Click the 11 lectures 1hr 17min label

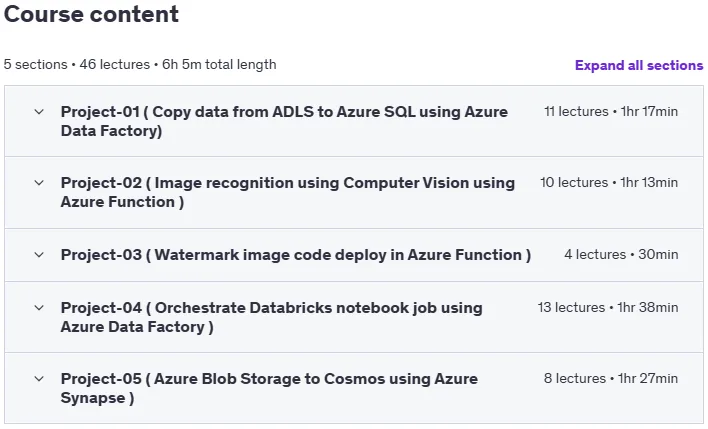(611, 112)
